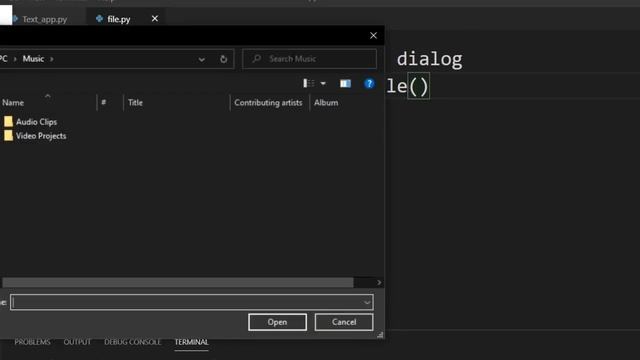The width and height of the screenshot is (640, 360).
Task: Toggle the preview pane icon
Action: (345, 84)
